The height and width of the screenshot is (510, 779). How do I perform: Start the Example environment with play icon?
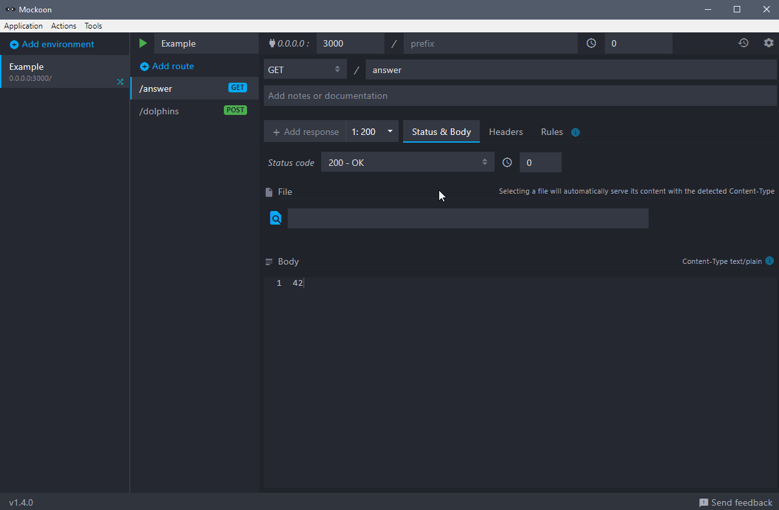(x=143, y=44)
